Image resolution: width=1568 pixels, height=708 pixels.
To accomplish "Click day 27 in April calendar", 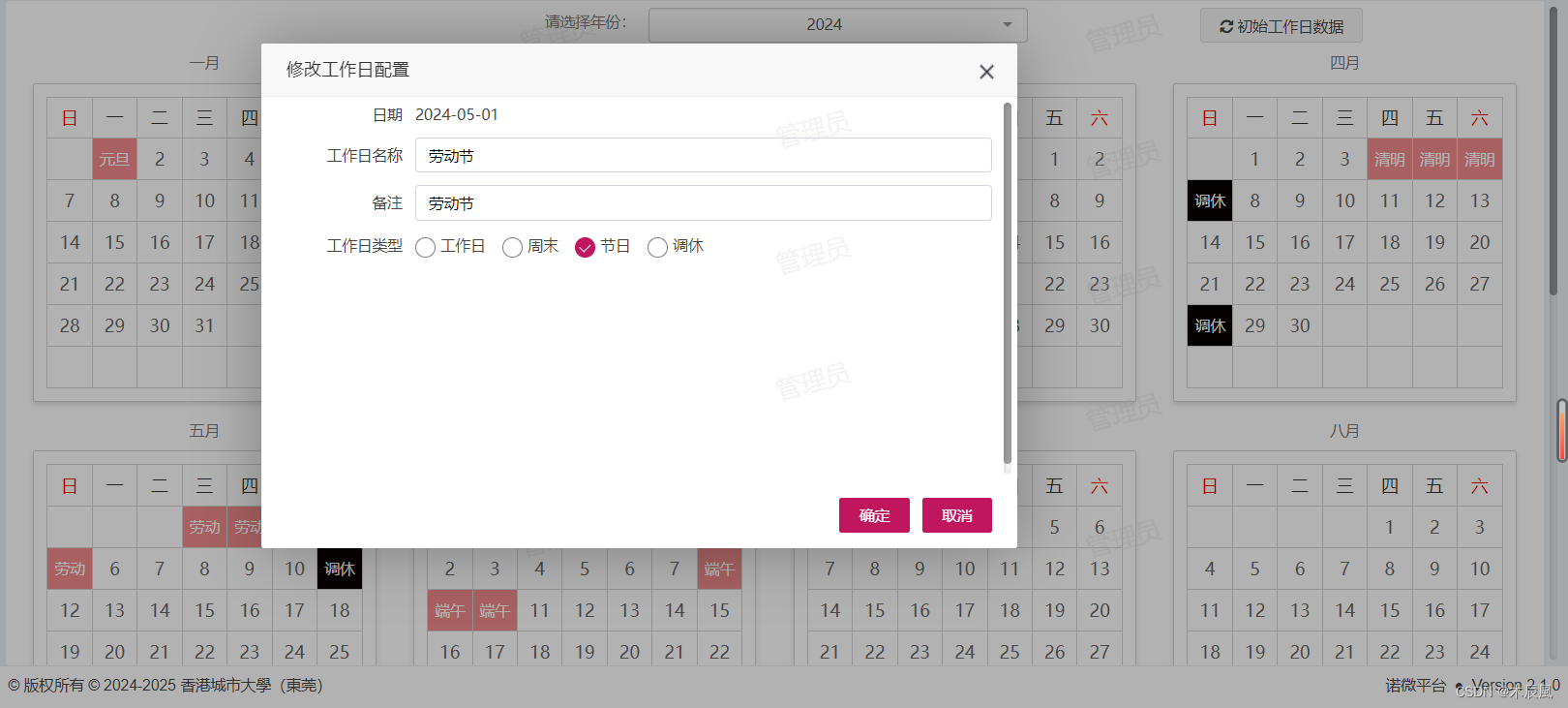I will pos(1480,284).
